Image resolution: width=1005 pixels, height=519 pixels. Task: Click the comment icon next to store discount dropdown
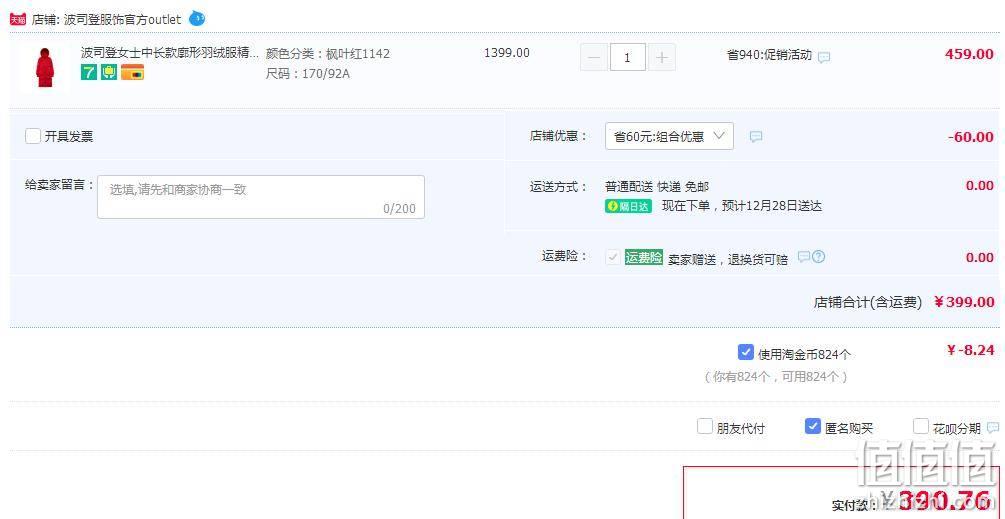(x=756, y=136)
